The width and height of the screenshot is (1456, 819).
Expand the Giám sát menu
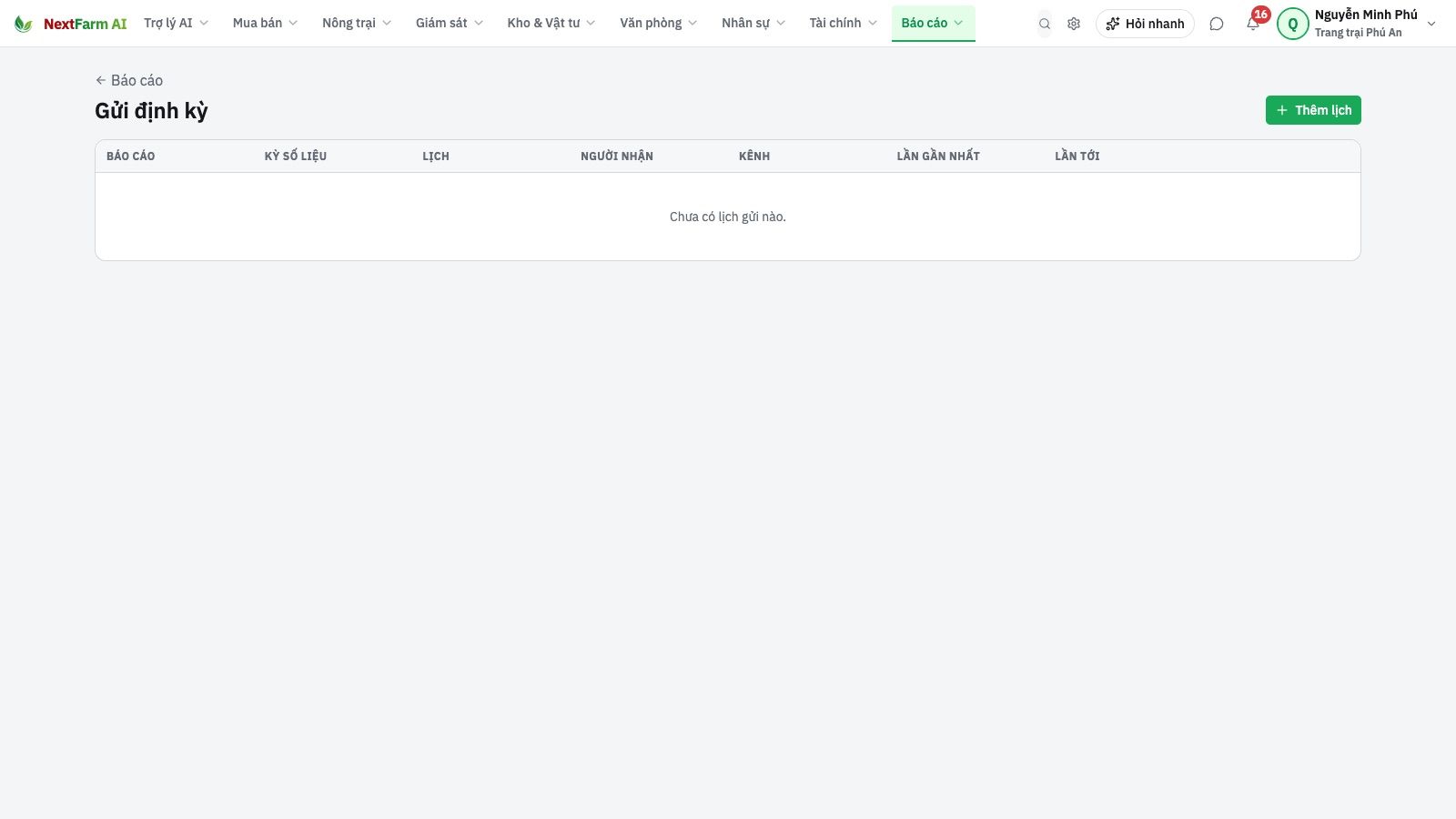point(450,23)
